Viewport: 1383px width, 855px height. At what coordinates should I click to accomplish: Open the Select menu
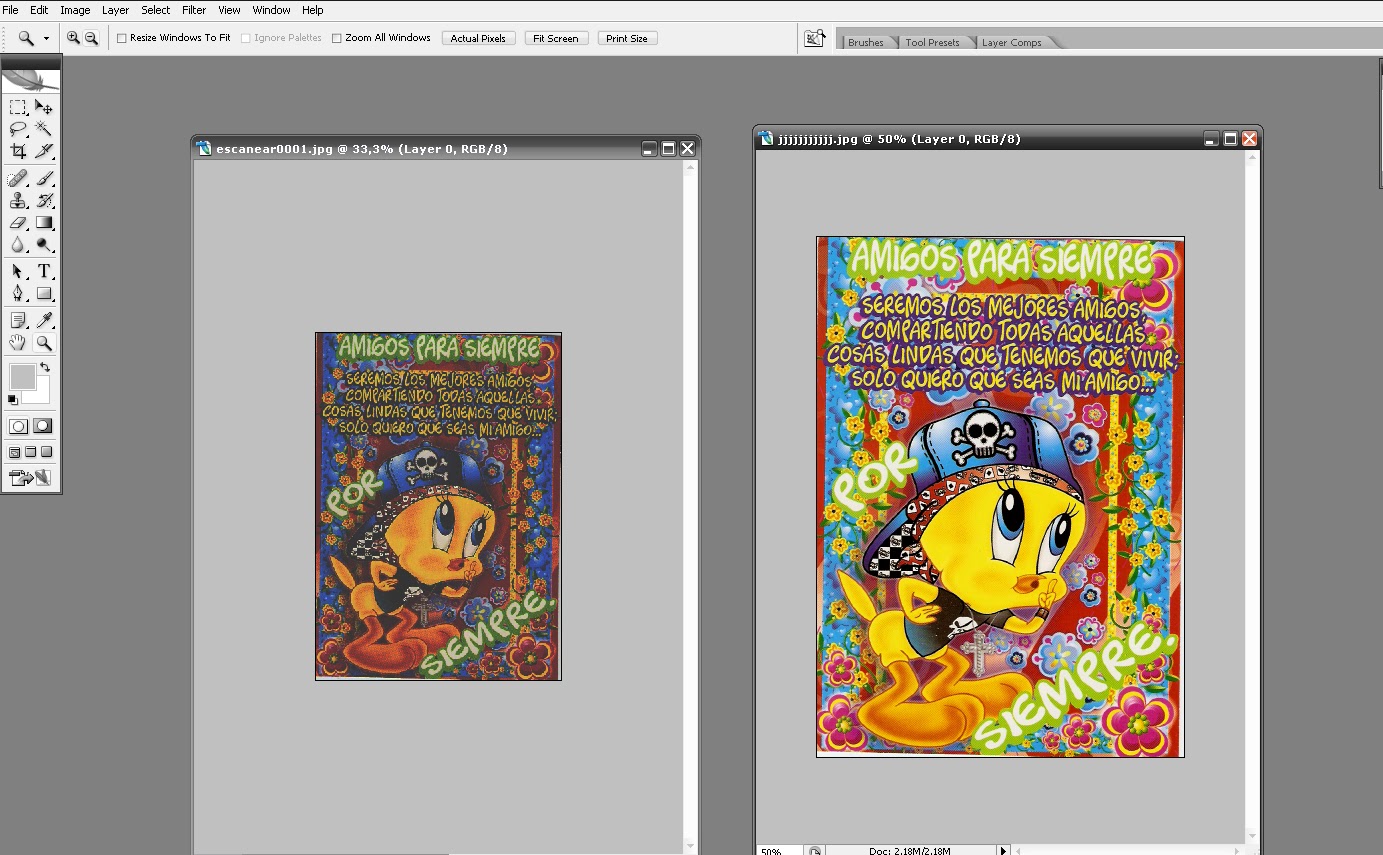tap(155, 10)
